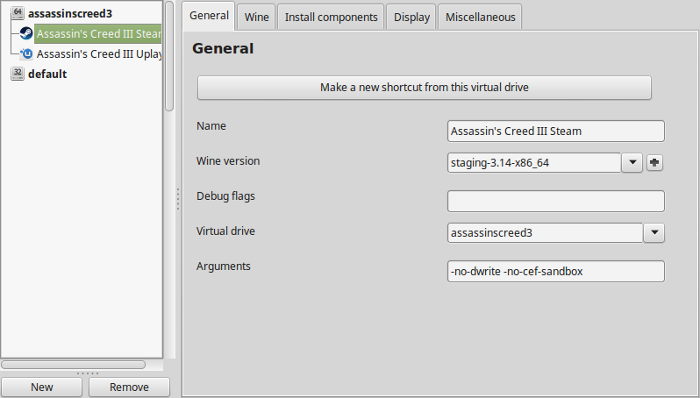
Task: Click the New button
Action: pos(42,387)
